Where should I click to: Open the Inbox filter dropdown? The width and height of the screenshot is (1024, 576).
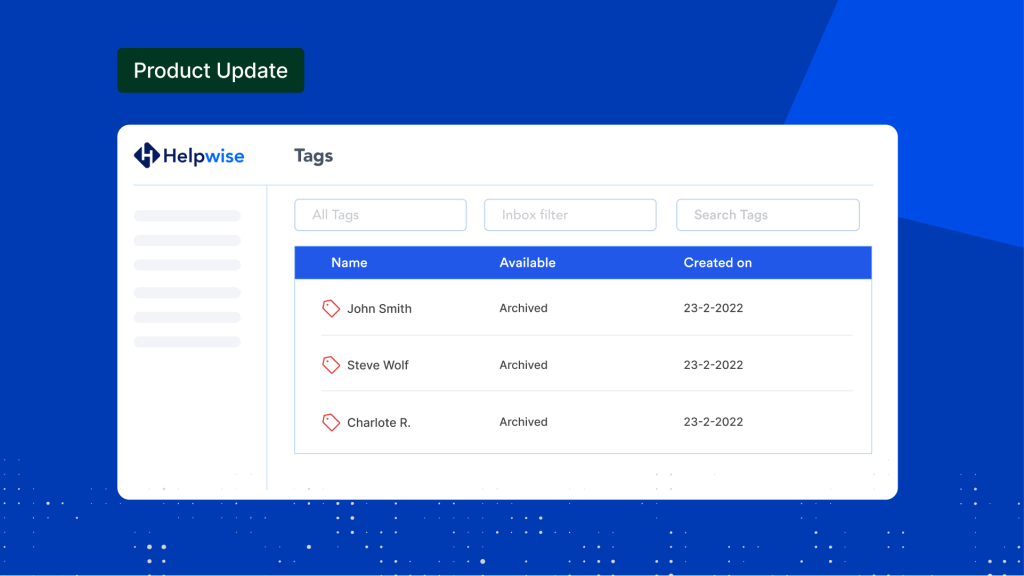tap(570, 214)
